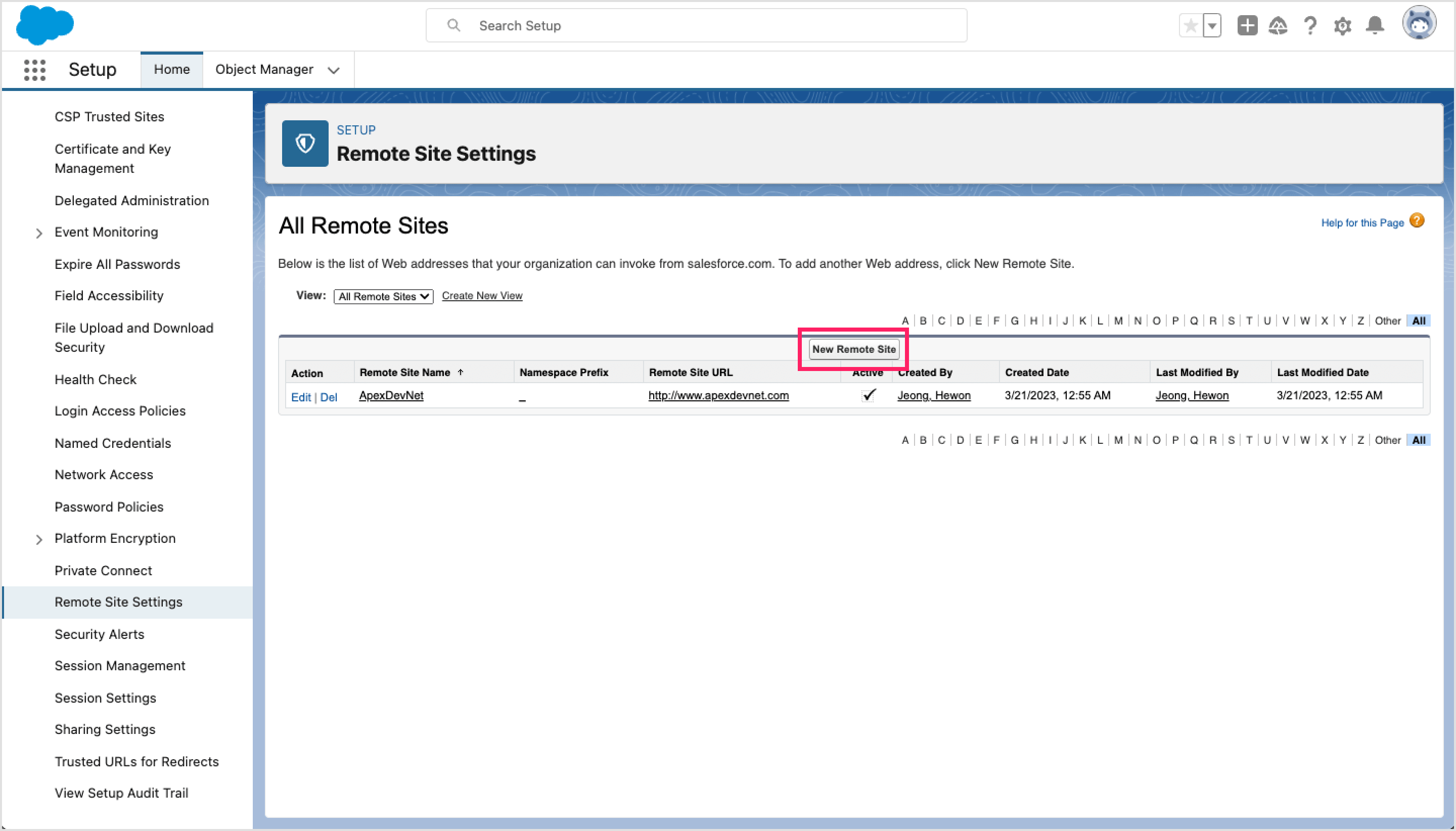This screenshot has width=1456, height=831.
Task: View notifications via the bell icon
Action: (x=1376, y=25)
